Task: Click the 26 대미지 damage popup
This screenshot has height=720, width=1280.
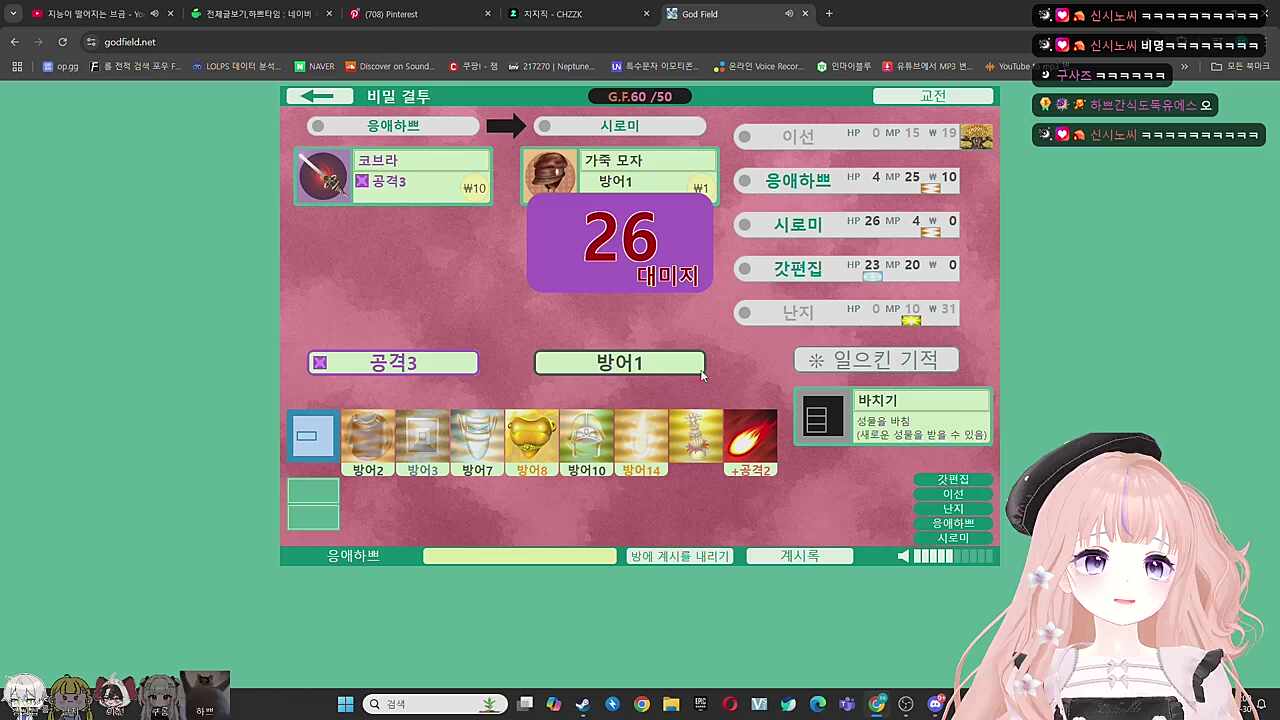Action: point(620,245)
